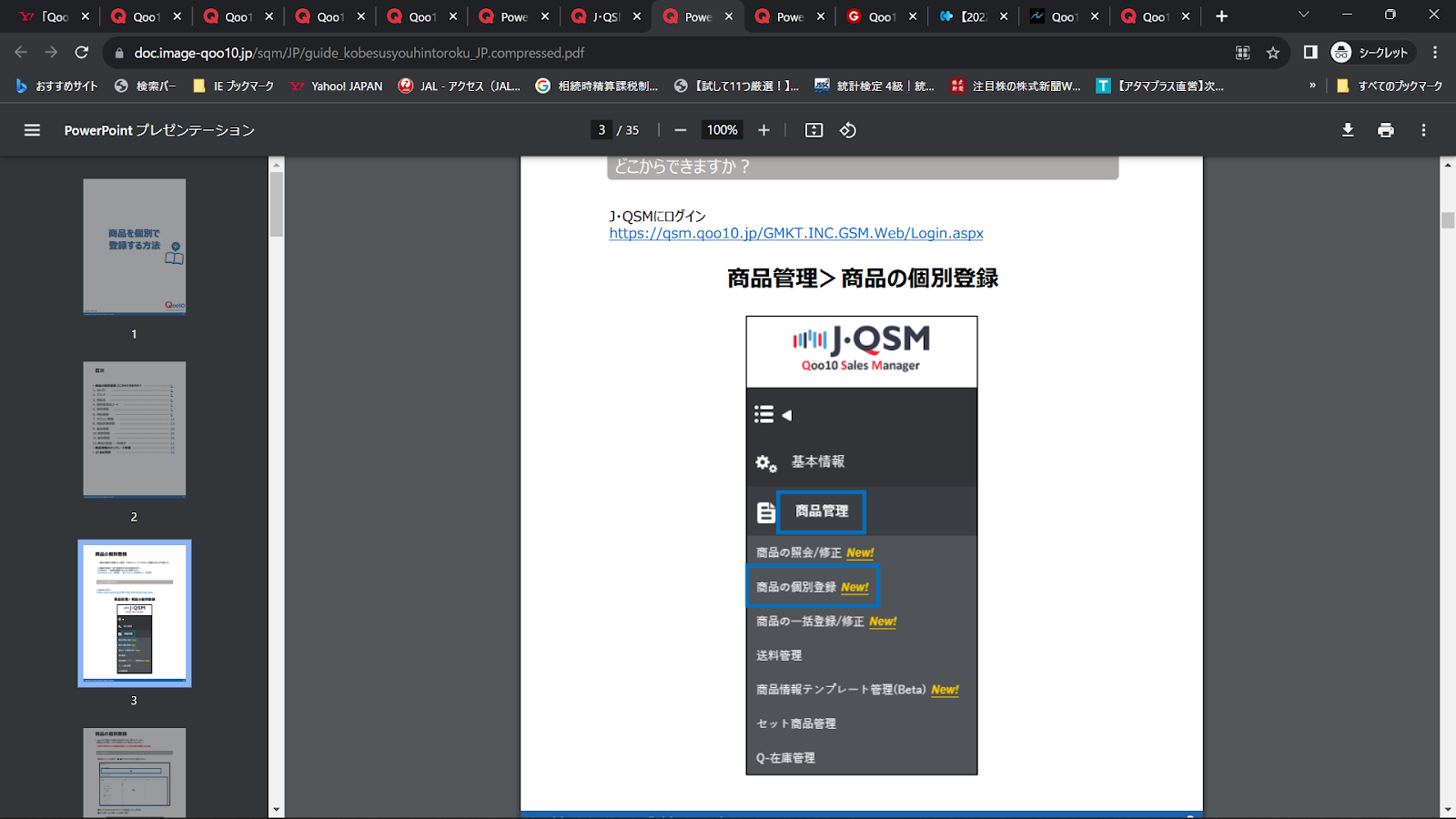Zoom in with the plus button

763,130
